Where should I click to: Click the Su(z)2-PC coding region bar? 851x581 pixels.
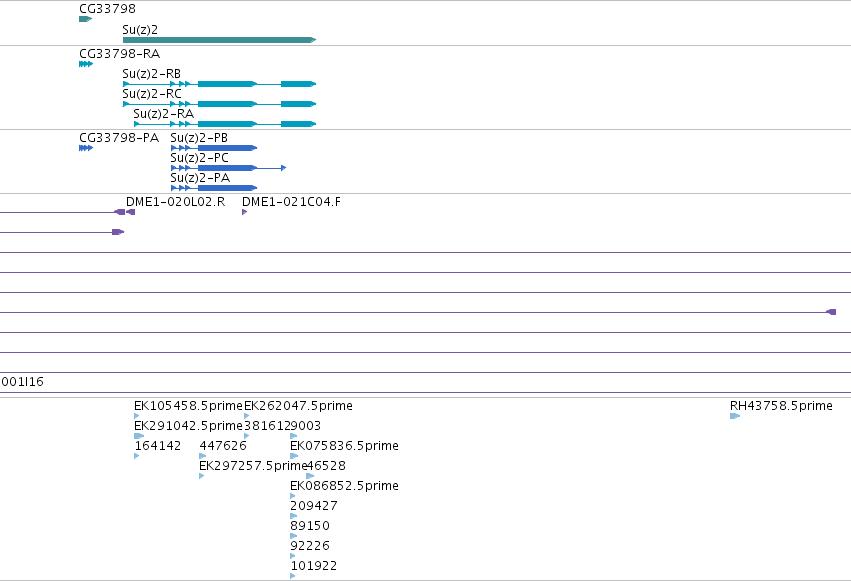click(227, 168)
